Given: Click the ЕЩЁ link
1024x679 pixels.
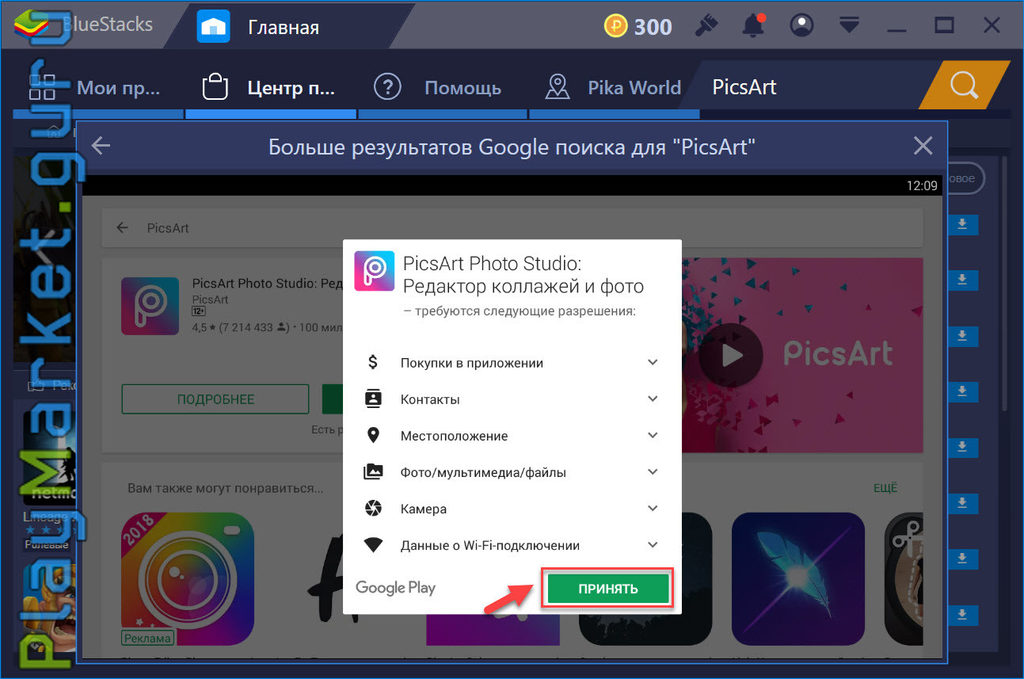Looking at the screenshot, I should [885, 488].
